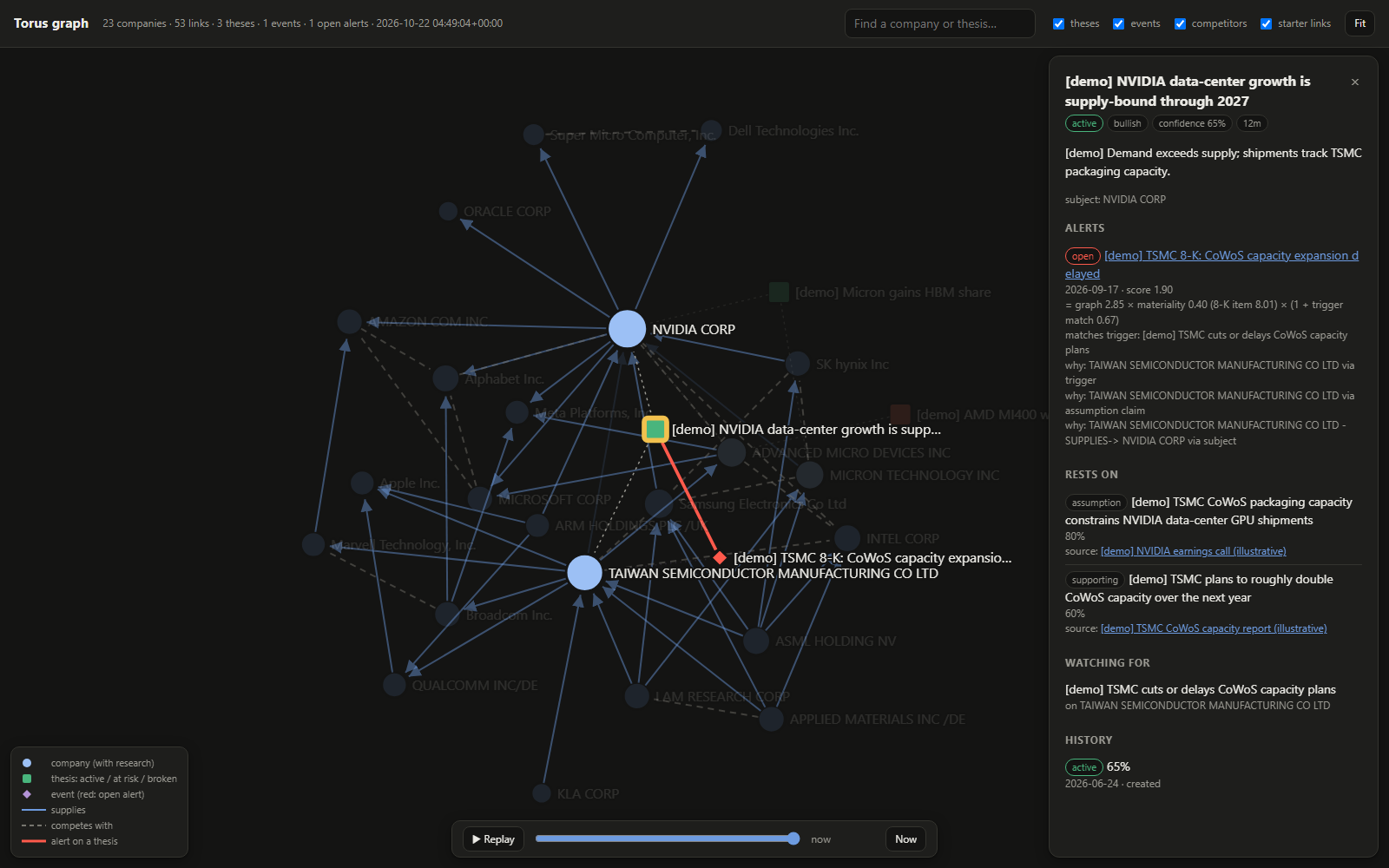Click the supporting badge under Rests On
The image size is (1389, 868).
tap(1095, 580)
